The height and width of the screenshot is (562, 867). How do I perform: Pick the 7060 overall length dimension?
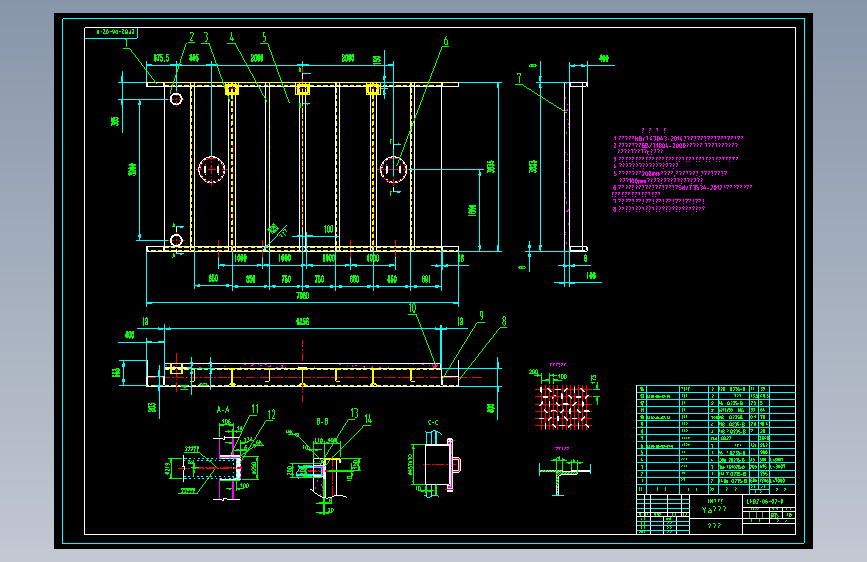pyautogui.click(x=302, y=296)
